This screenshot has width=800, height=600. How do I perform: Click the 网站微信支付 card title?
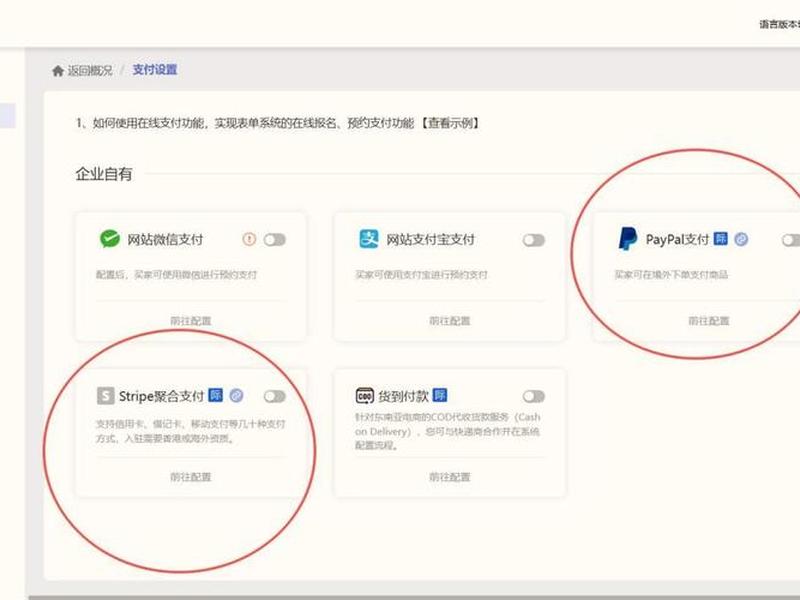tap(165, 239)
